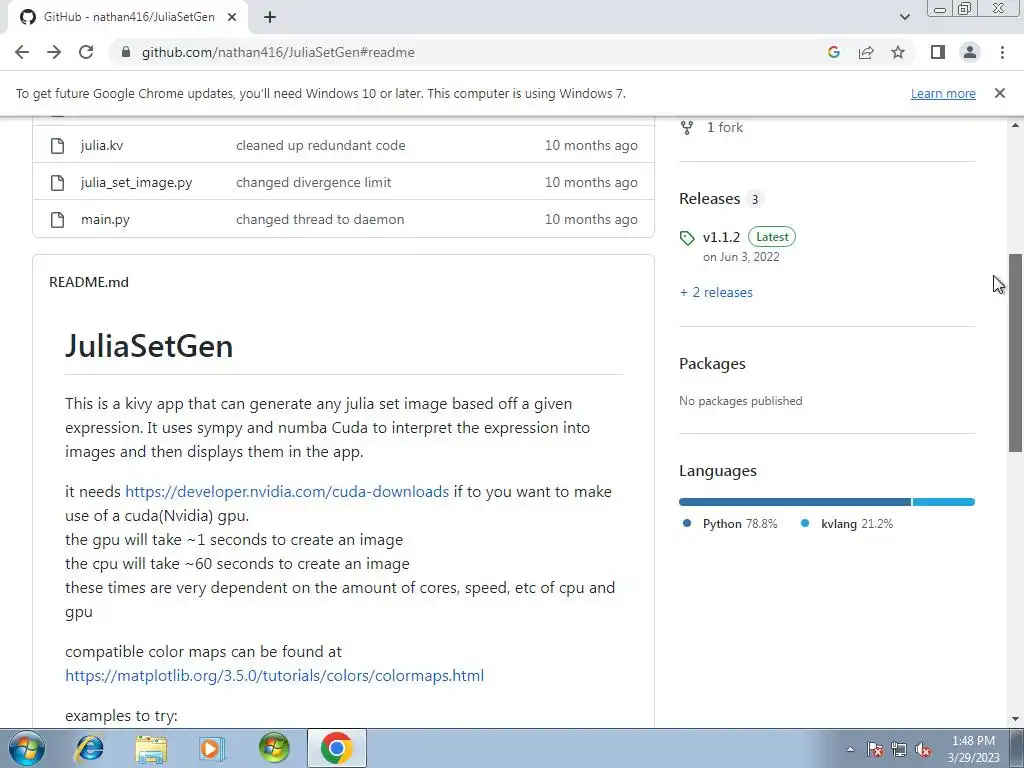Open the Chrome profile avatar

(x=970, y=52)
